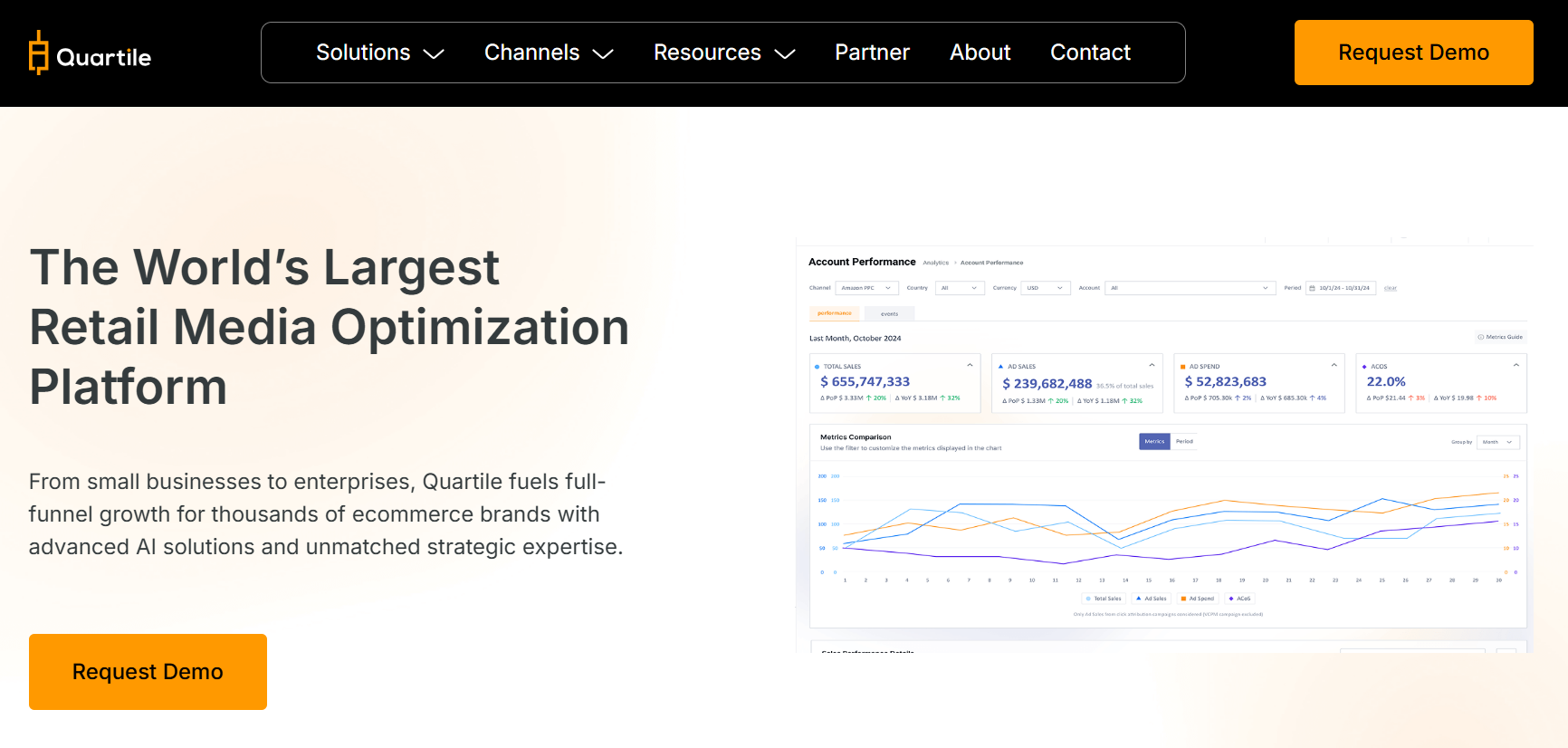Open the Channel dropdown showing Amazon PPC
Screen dimensions: 1568x748
[866, 288]
